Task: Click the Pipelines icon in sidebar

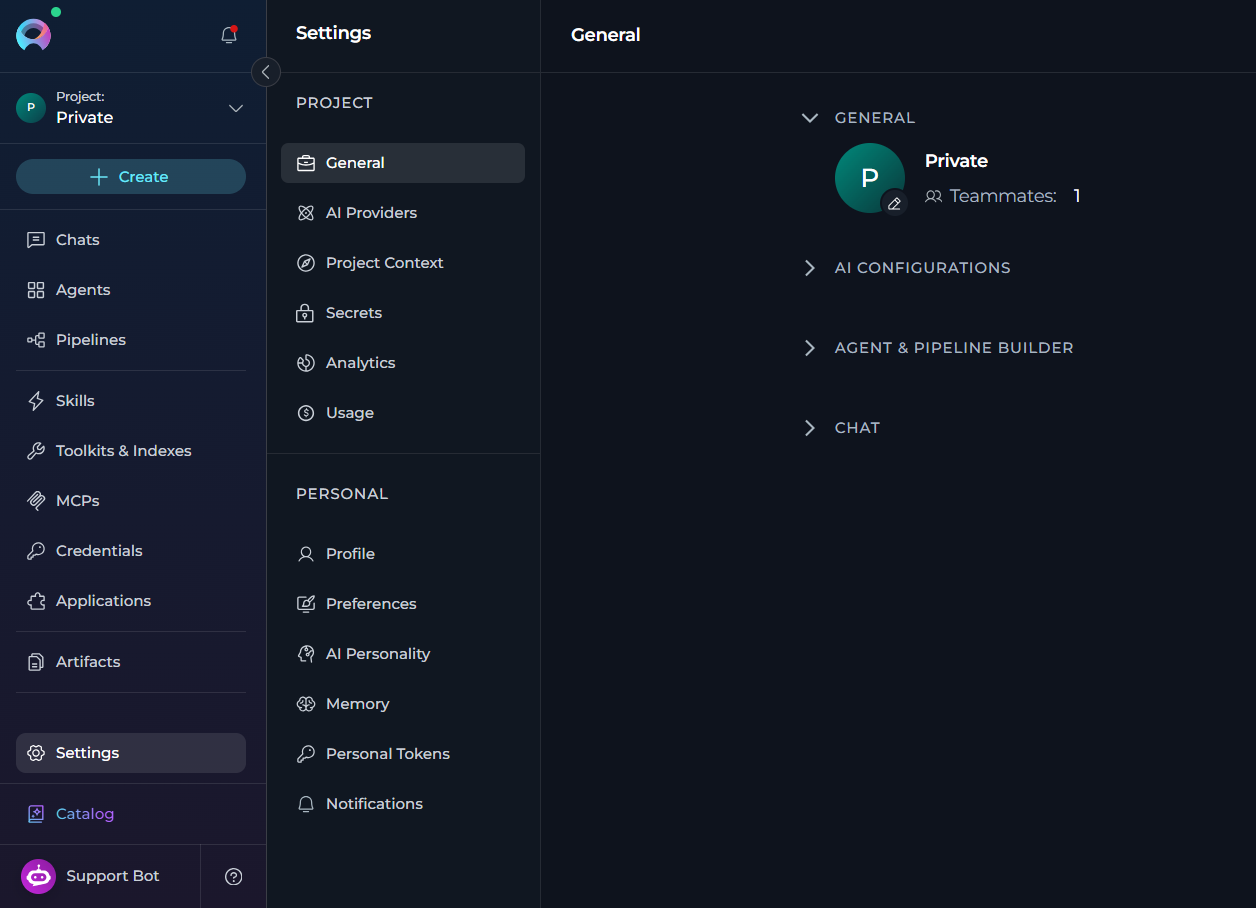Action: pos(36,340)
